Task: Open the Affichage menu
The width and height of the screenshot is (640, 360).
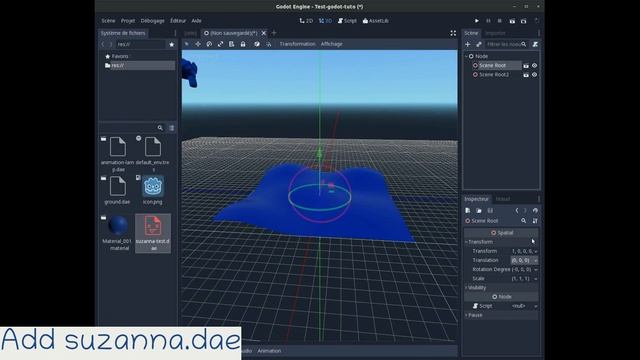Action: (x=331, y=44)
